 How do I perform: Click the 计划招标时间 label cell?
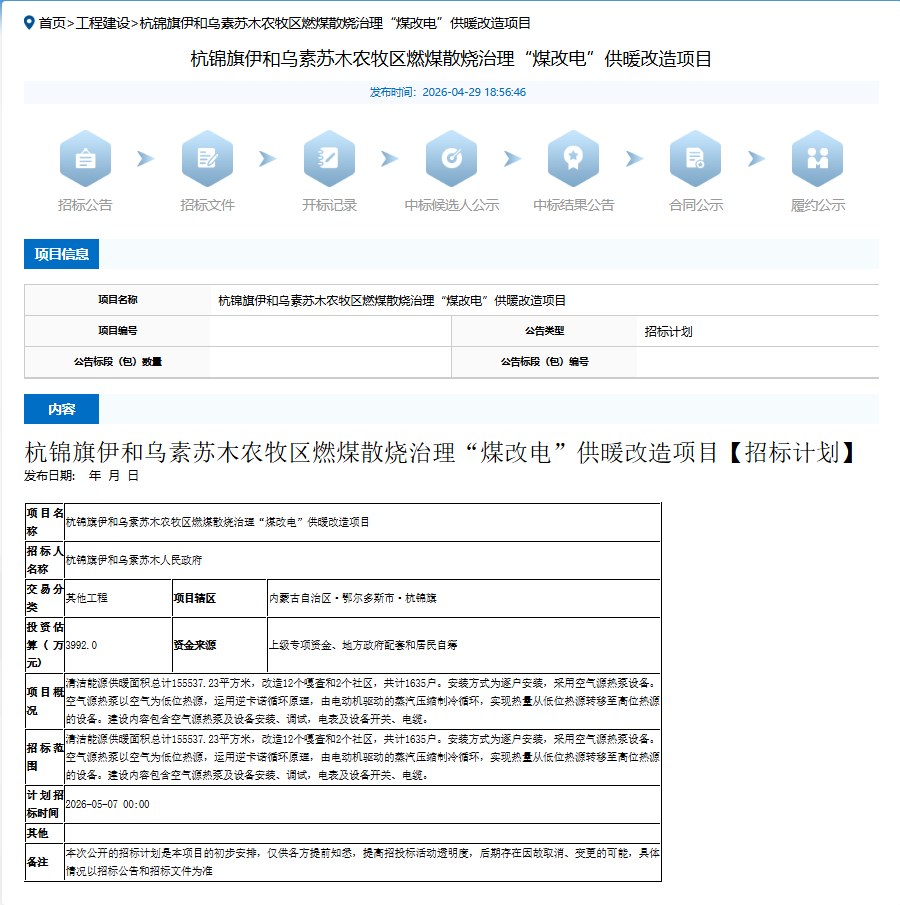point(44,804)
